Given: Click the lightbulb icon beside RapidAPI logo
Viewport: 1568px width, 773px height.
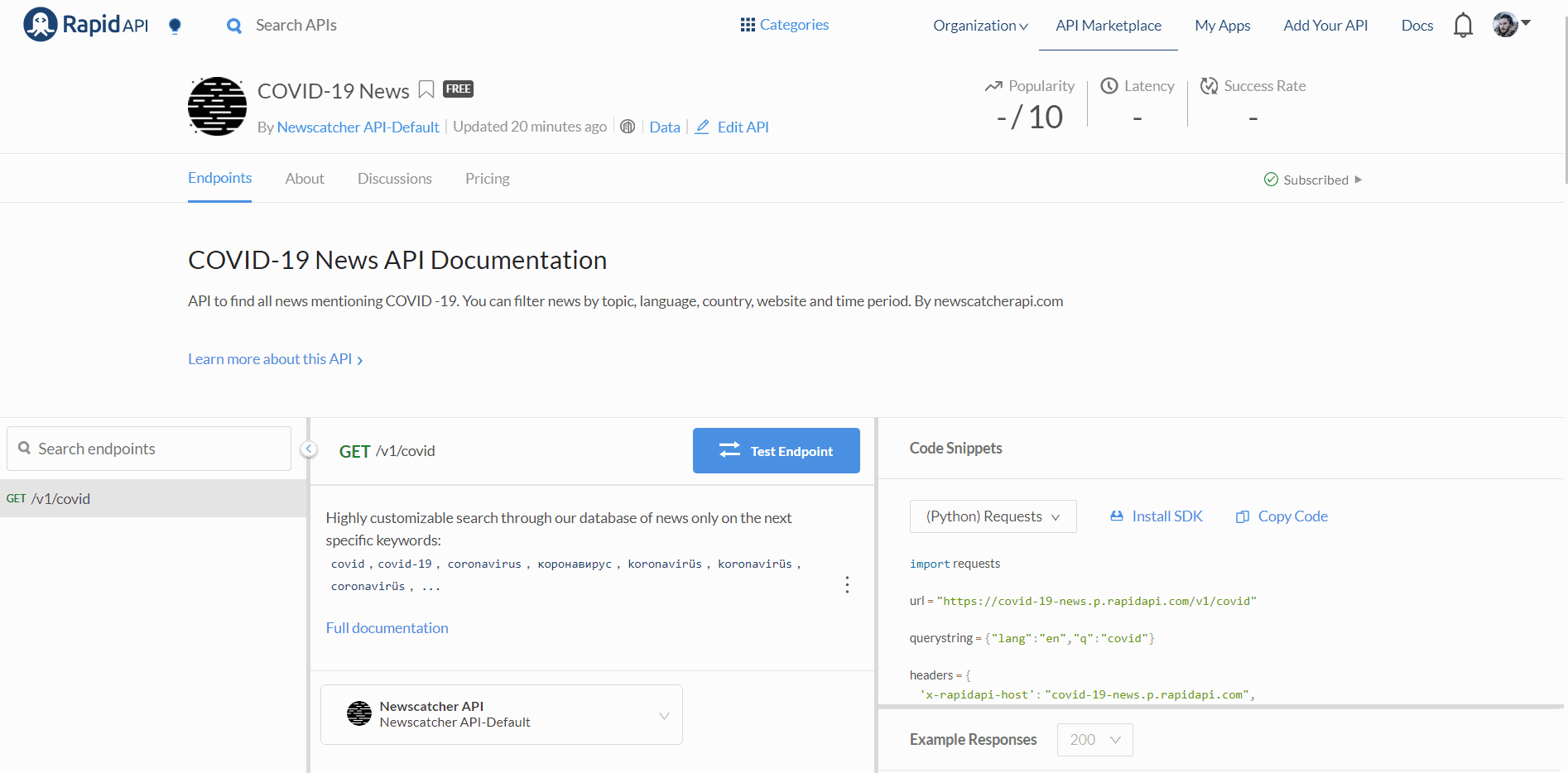Looking at the screenshot, I should click(x=175, y=26).
